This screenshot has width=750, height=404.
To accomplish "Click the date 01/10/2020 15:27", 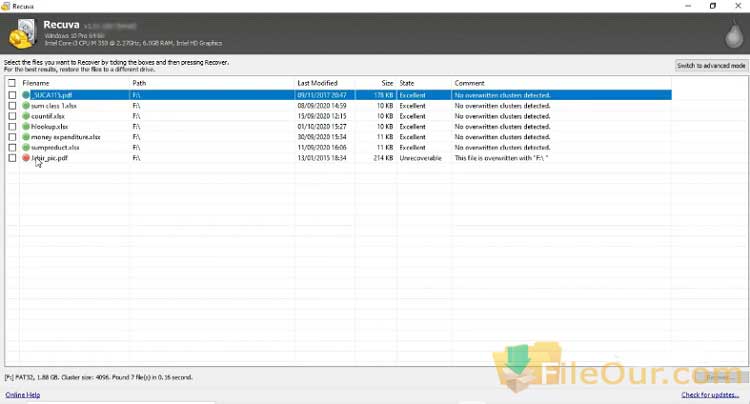I will pyautogui.click(x=322, y=127).
